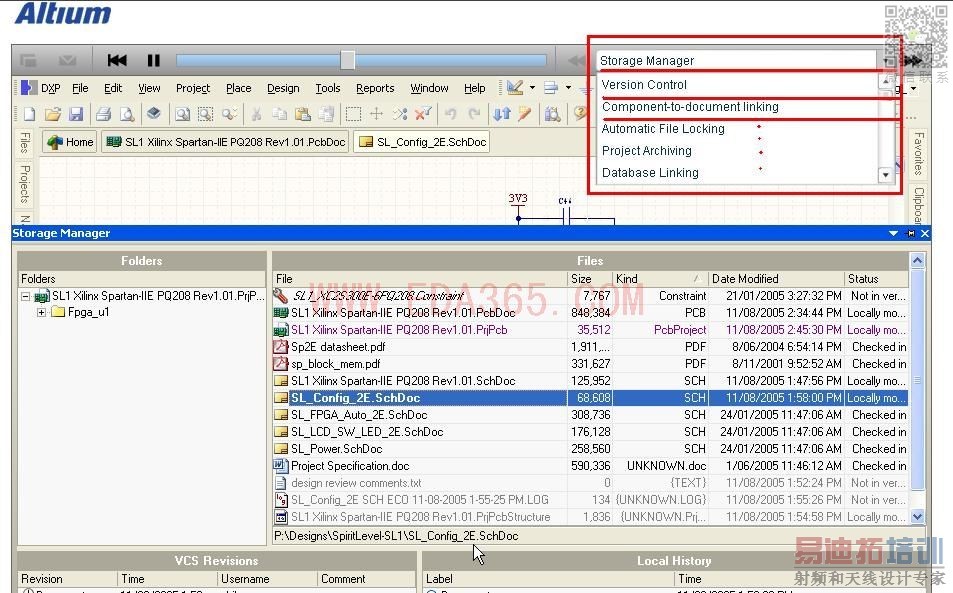Switch to the SL_Config_2E.SchDoc document tab
The image size is (953, 593).
point(422,142)
